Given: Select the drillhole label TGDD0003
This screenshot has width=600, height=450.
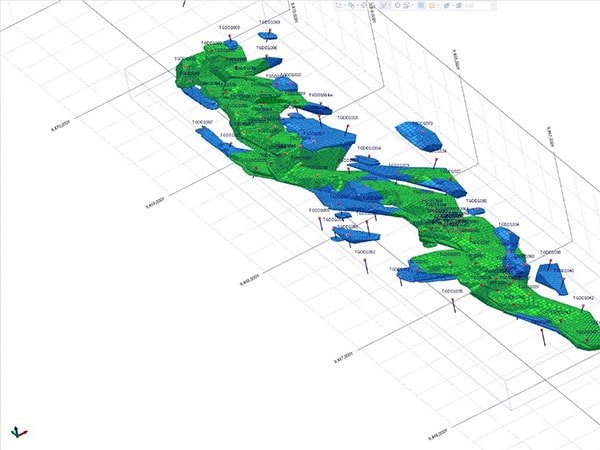Looking at the screenshot, I should [230, 28].
